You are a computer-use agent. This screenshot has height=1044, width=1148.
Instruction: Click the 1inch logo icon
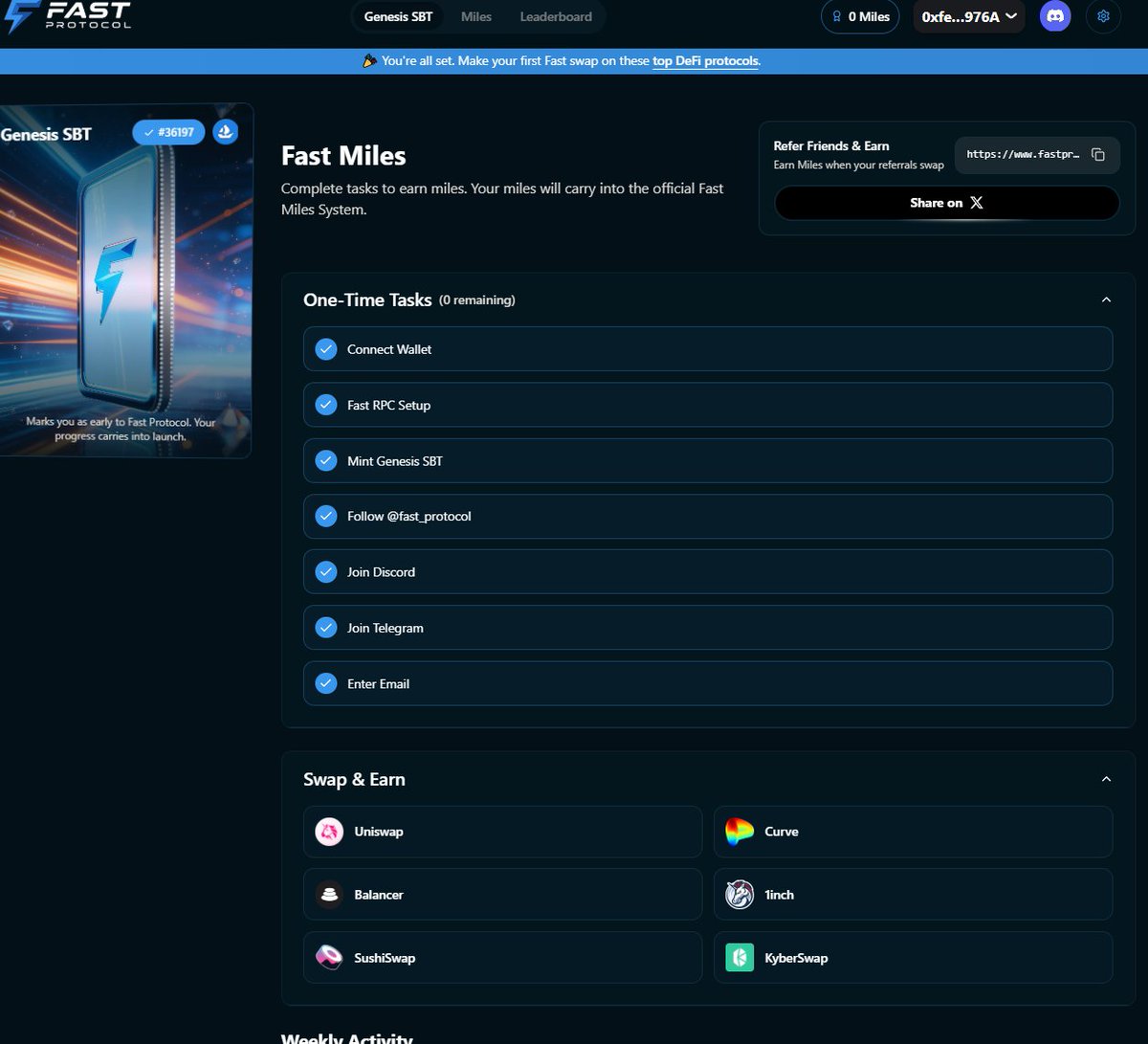pos(740,895)
